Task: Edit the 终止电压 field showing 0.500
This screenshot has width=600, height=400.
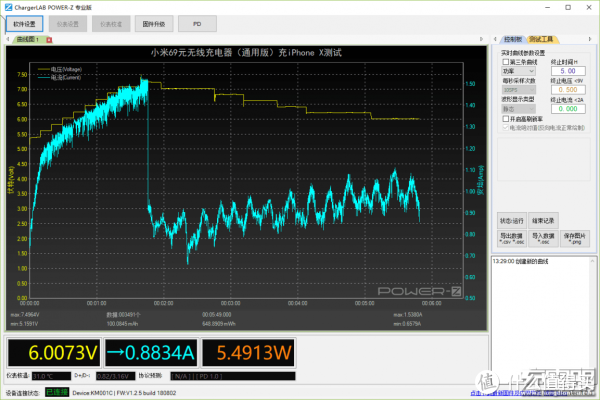Action: click(x=568, y=90)
